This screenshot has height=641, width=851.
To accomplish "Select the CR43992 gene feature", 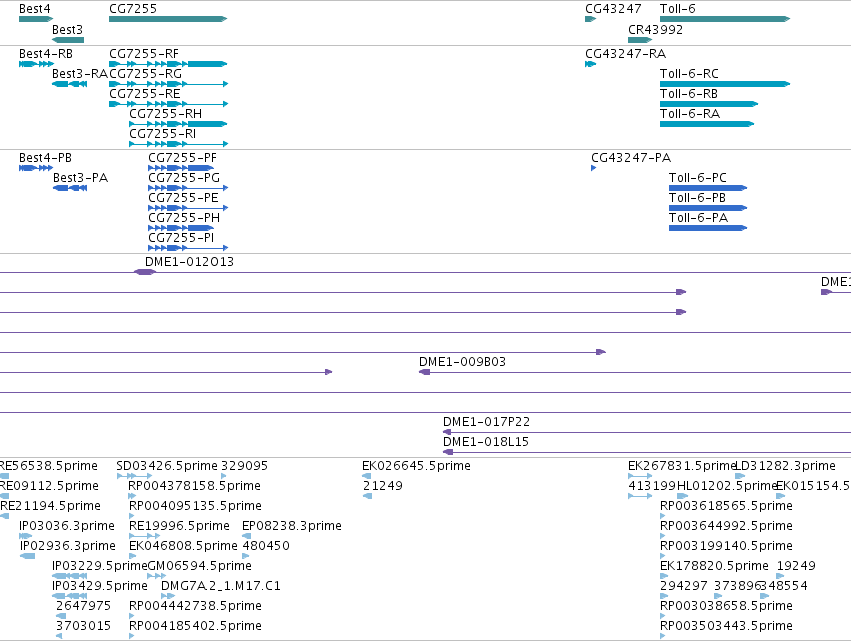I will [x=640, y=40].
